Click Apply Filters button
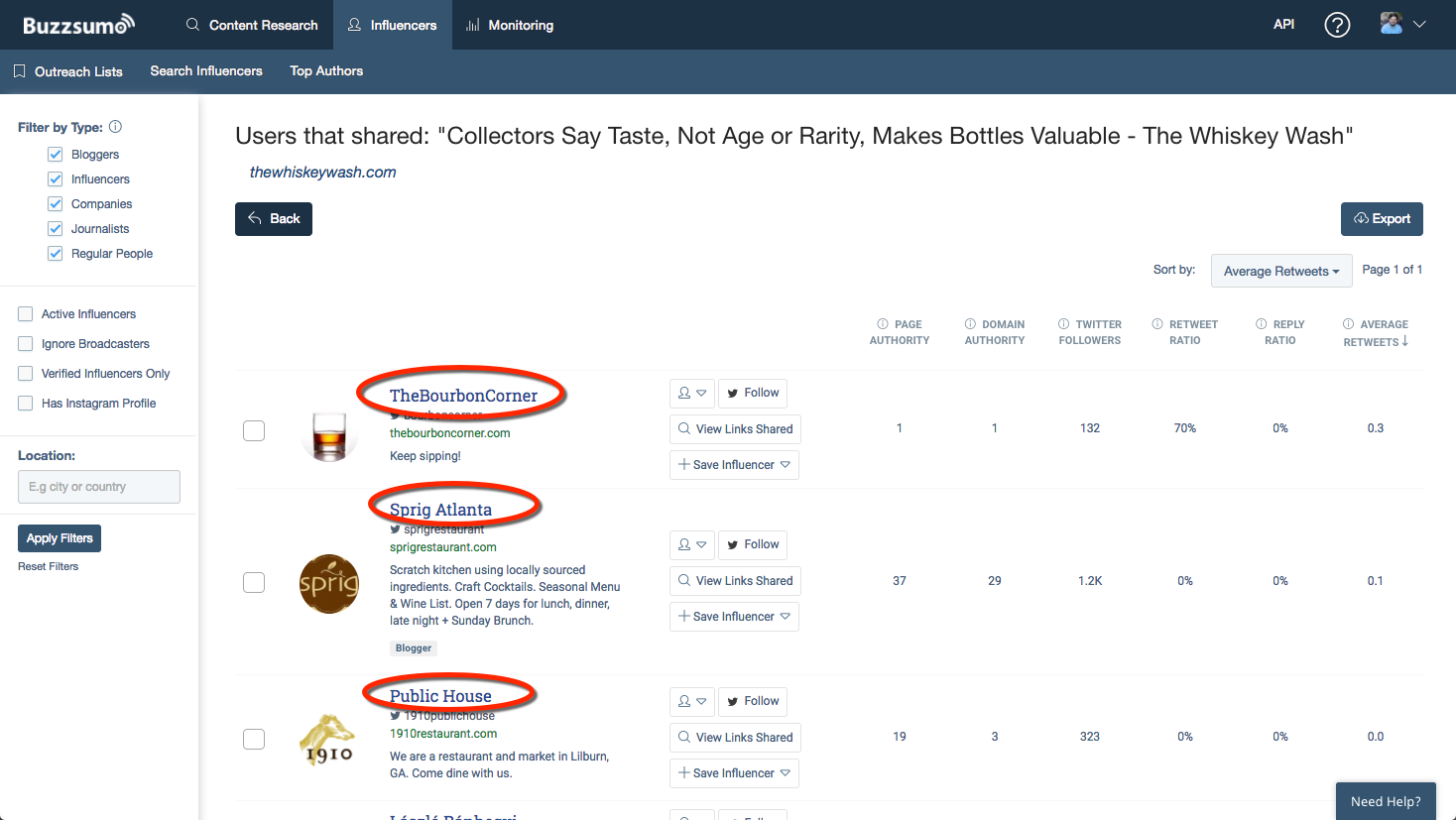Screen dimensions: 1456x820 (x=60, y=538)
